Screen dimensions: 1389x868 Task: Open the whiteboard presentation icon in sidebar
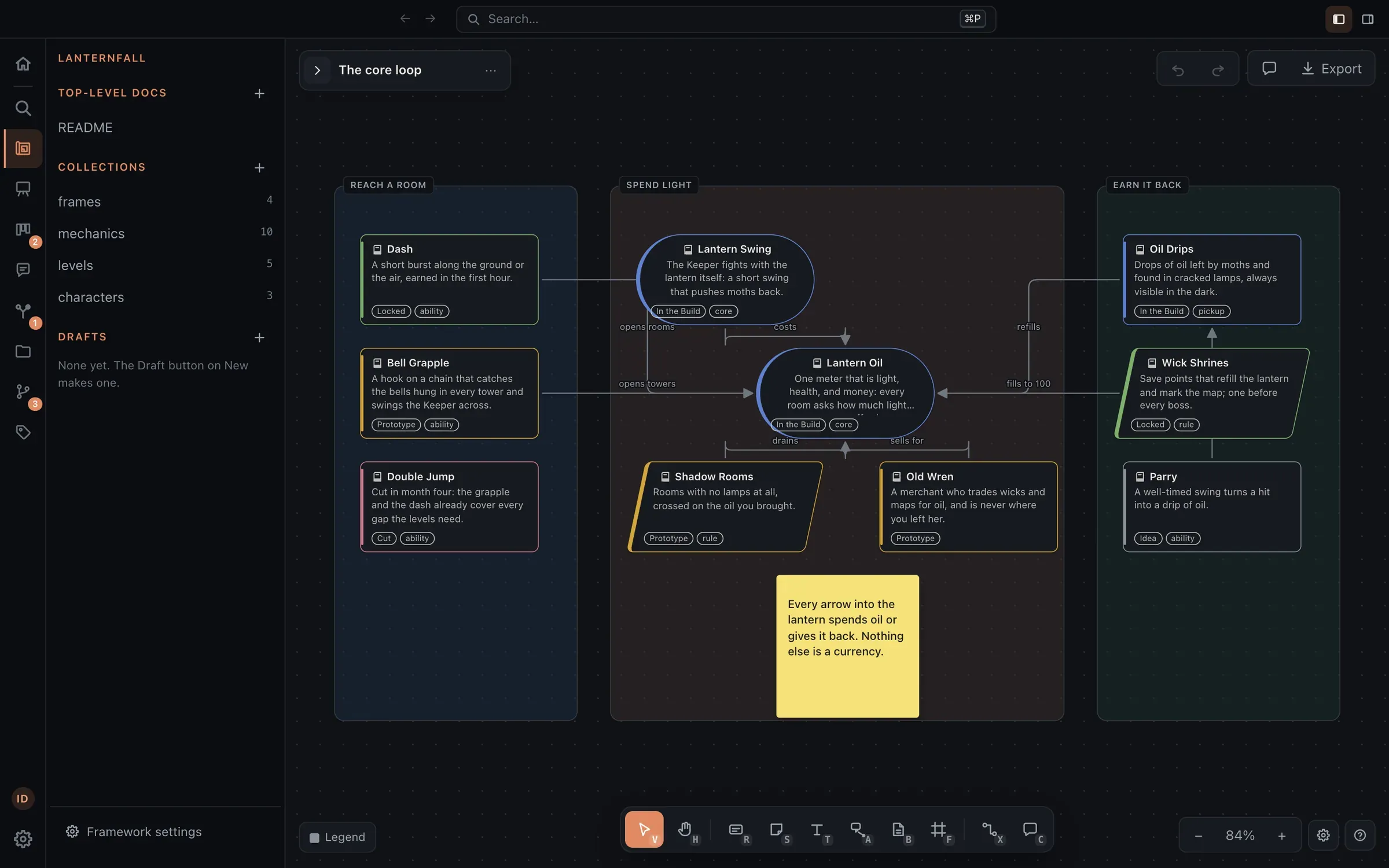[23, 189]
